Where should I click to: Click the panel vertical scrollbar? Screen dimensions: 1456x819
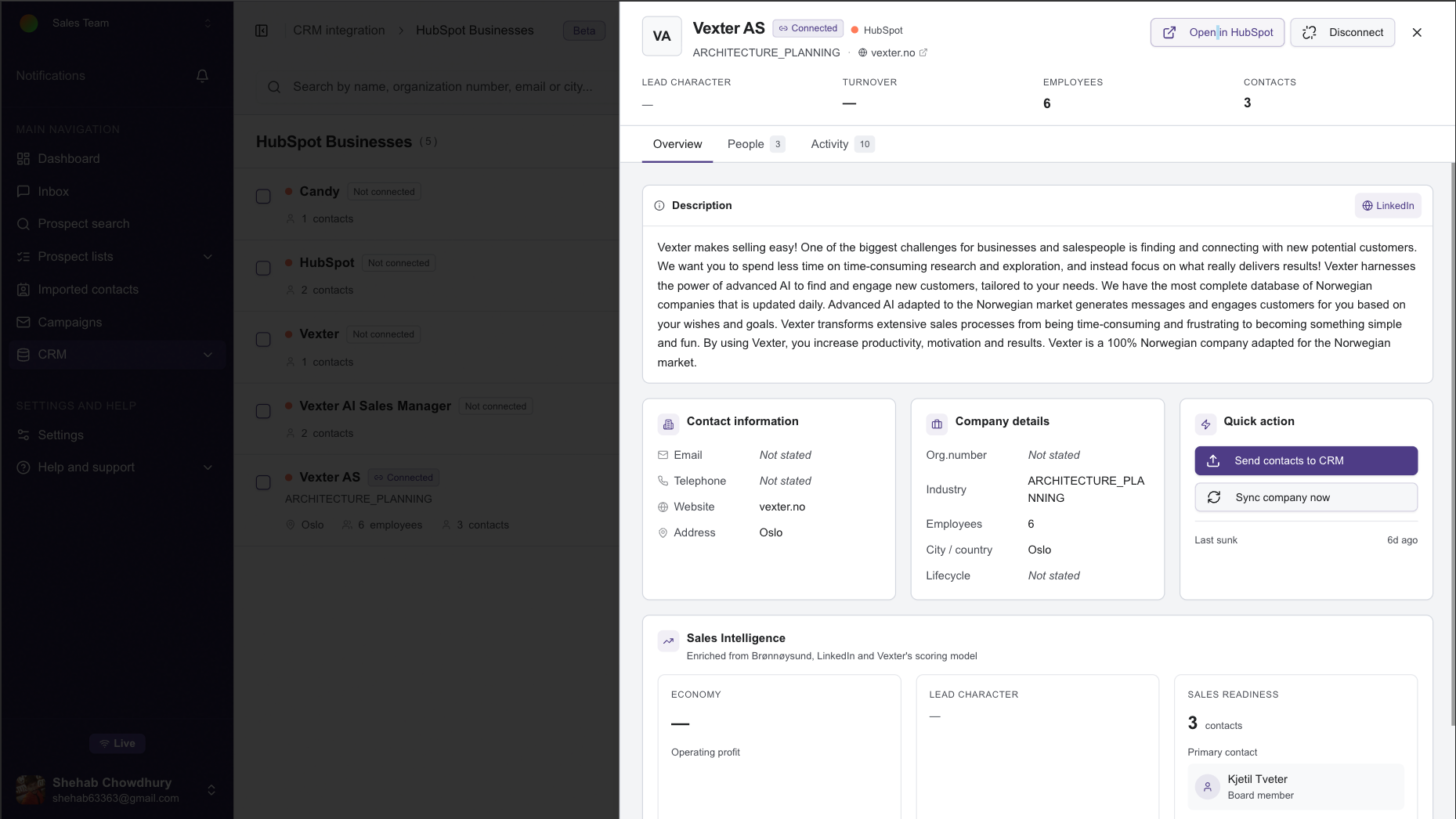tap(1453, 445)
